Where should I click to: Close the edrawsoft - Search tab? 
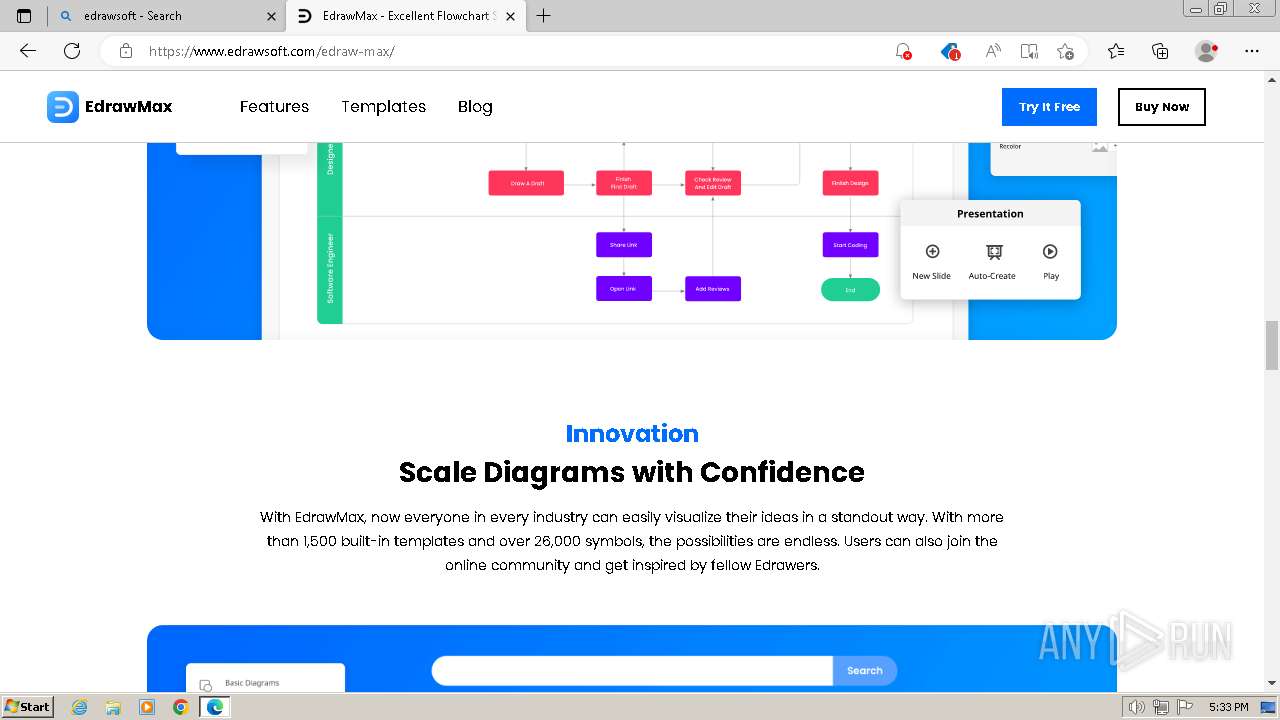[x=271, y=16]
